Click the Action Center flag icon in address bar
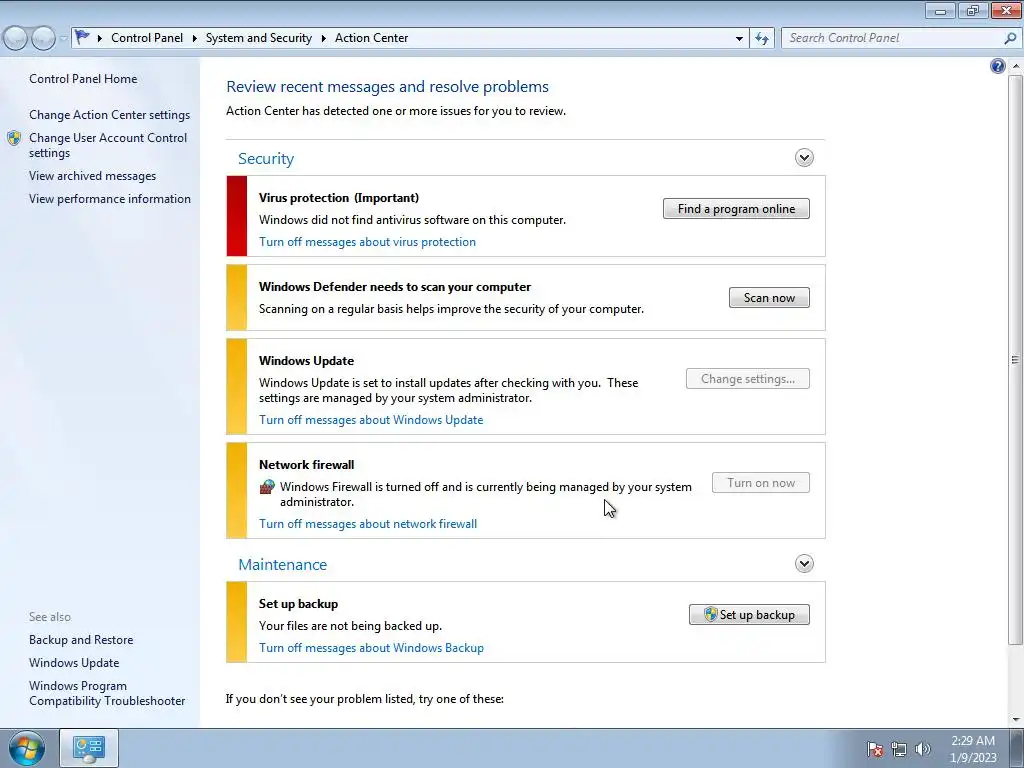This screenshot has width=1024, height=768. pyautogui.click(x=82, y=37)
